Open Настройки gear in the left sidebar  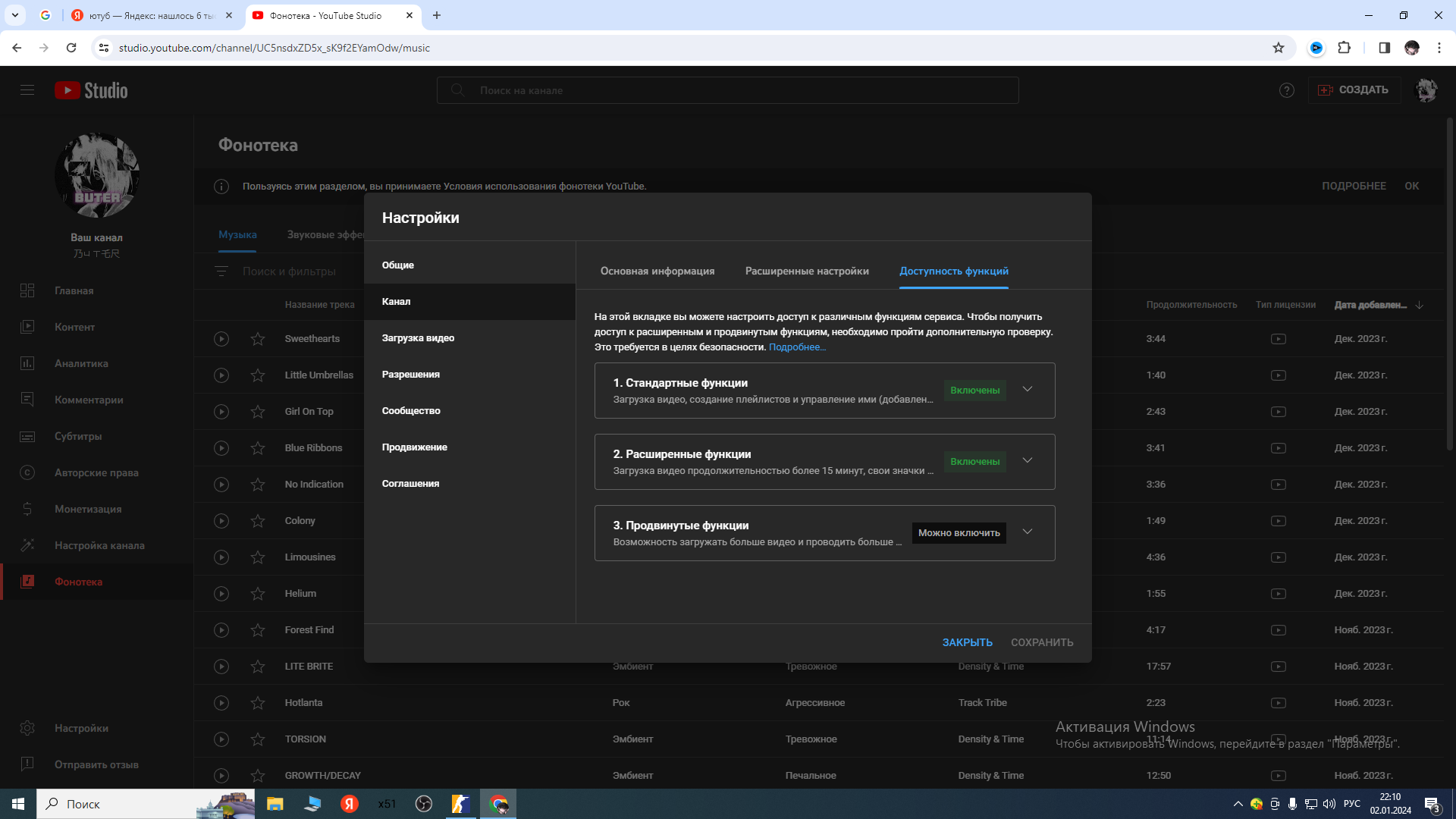click(x=27, y=728)
